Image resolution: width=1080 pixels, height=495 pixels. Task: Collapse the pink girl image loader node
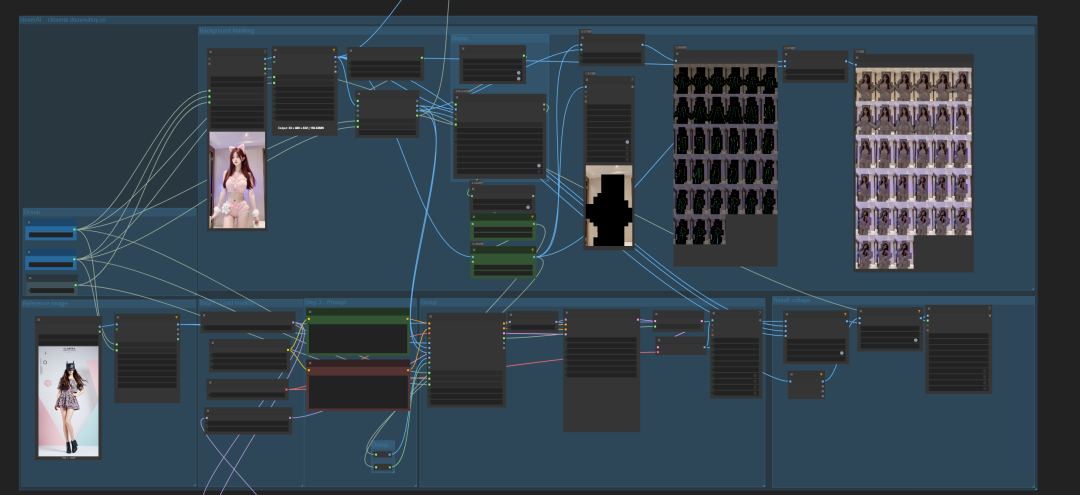coord(211,52)
